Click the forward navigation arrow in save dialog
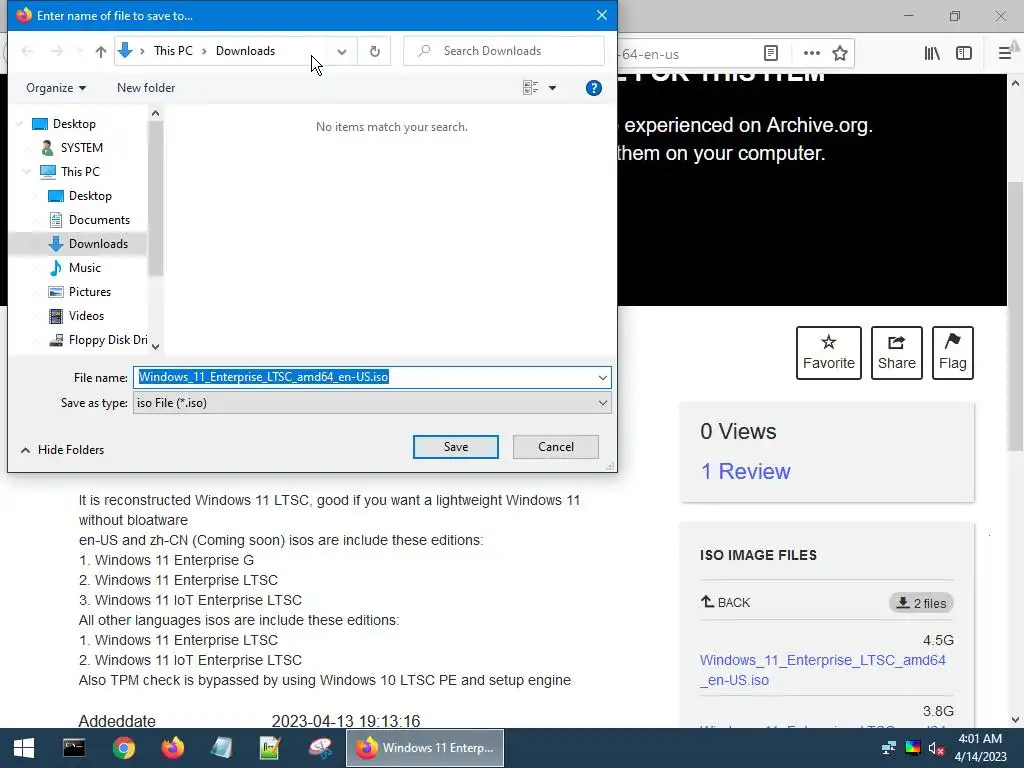 [x=57, y=51]
